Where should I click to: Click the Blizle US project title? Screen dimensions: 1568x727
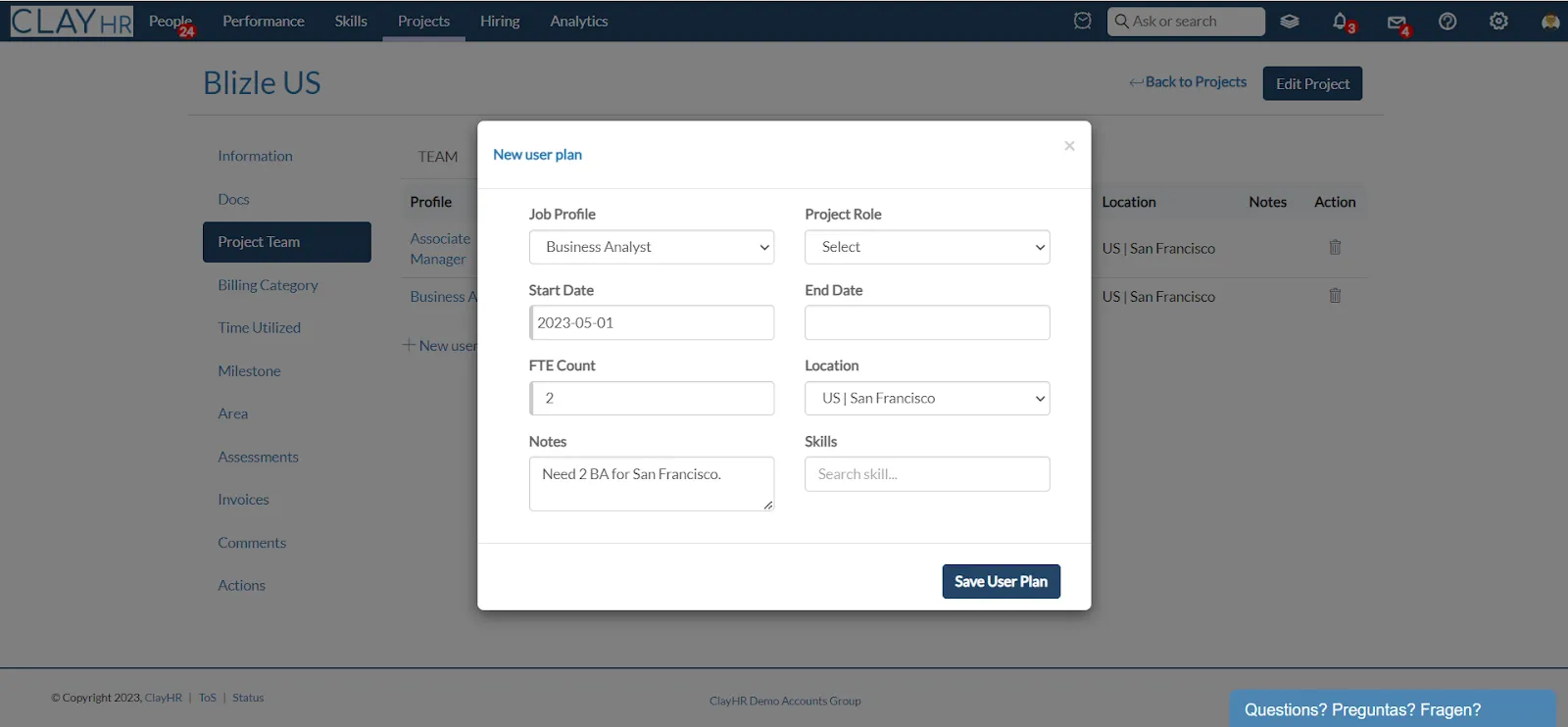(262, 83)
